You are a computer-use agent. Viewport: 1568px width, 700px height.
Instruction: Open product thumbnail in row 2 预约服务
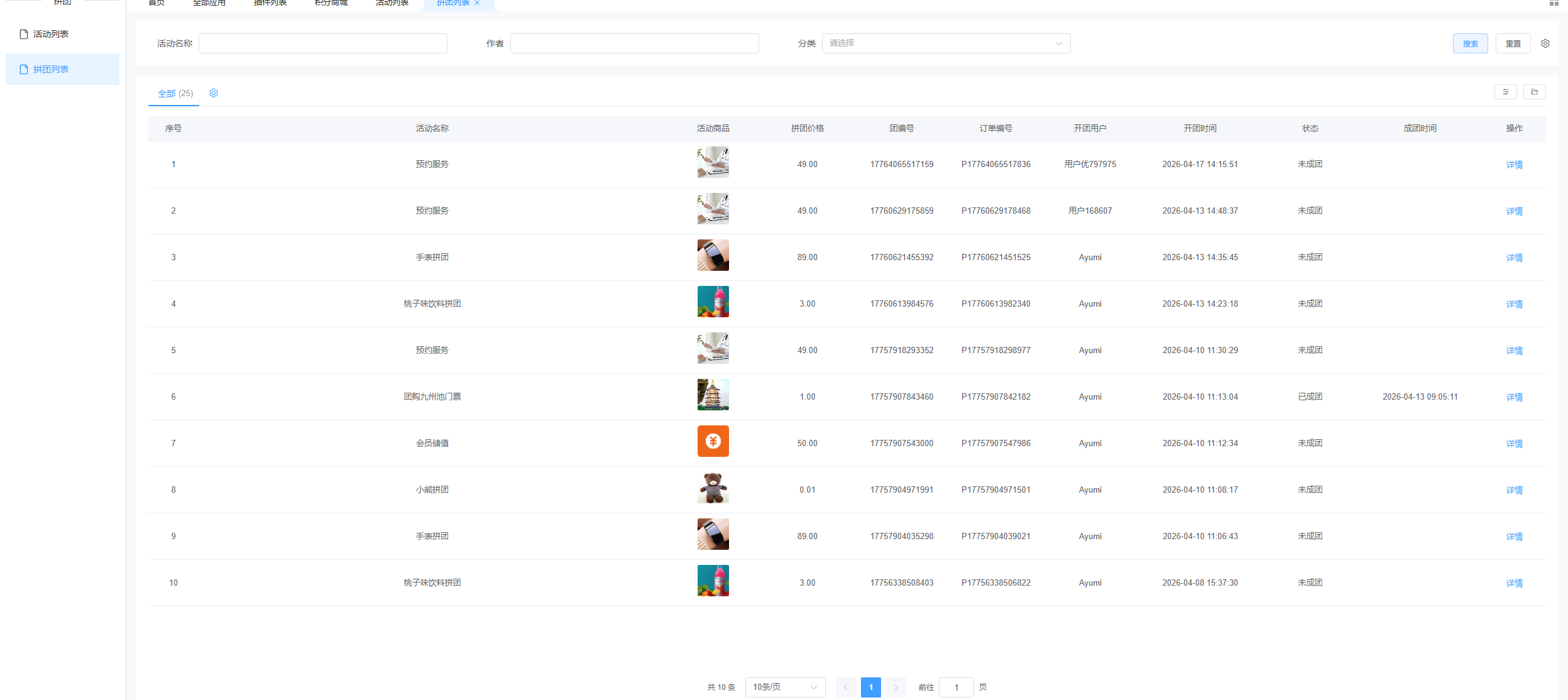pos(713,209)
